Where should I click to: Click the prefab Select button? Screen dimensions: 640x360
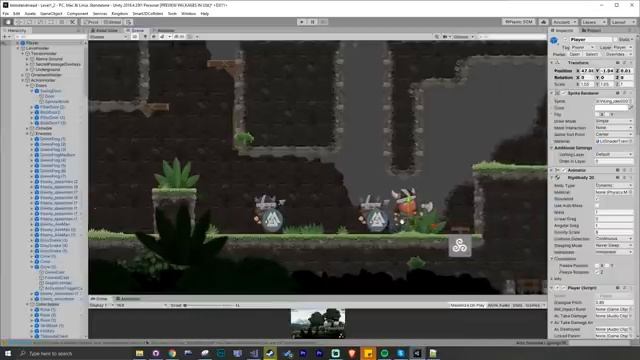pyautogui.click(x=591, y=54)
